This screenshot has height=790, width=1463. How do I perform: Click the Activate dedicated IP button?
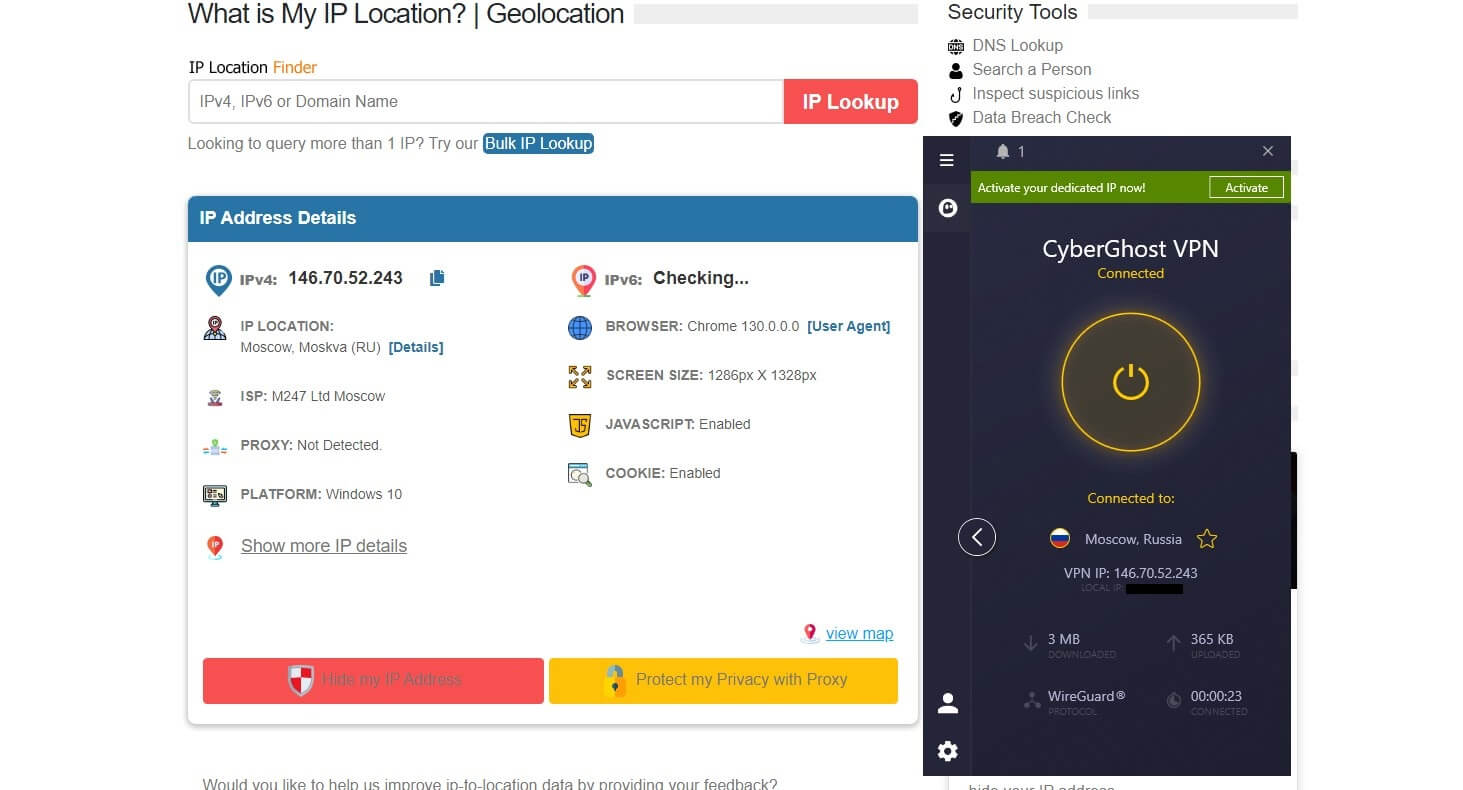[1245, 187]
